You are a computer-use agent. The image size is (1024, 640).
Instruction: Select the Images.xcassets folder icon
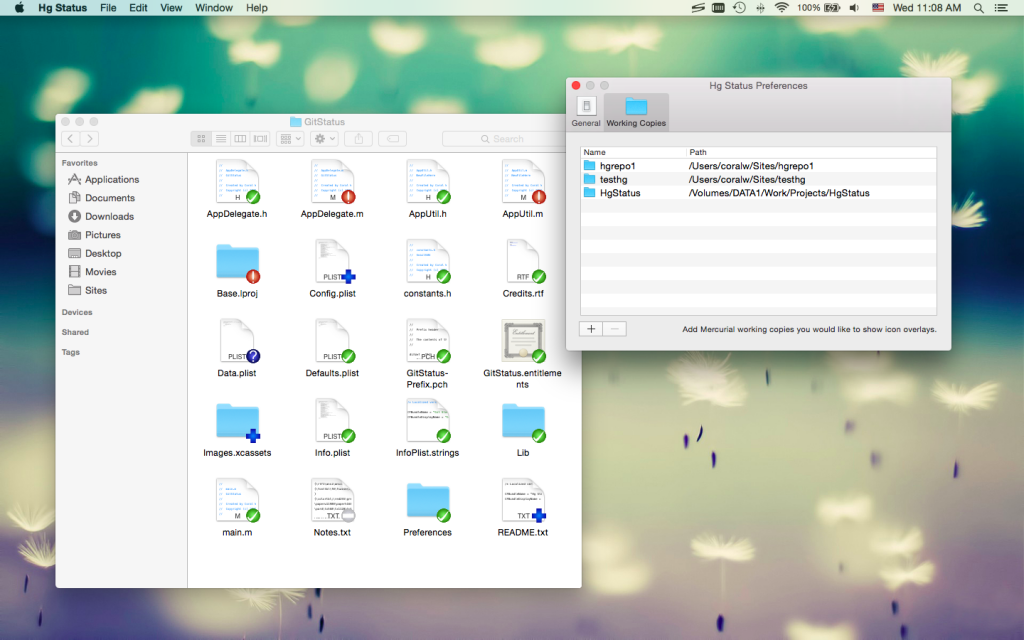coord(237,422)
